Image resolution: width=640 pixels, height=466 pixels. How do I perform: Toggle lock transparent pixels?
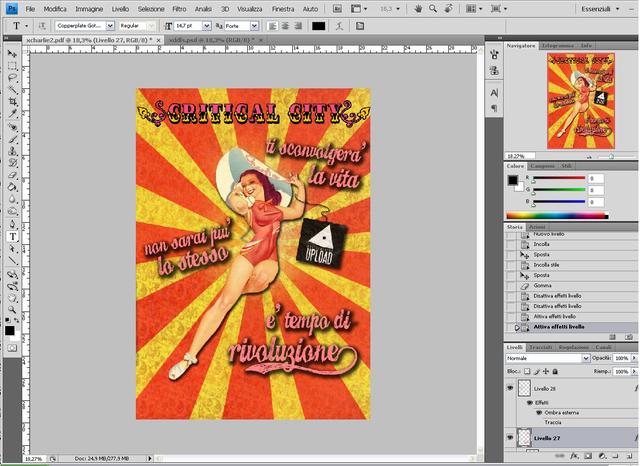[527, 371]
